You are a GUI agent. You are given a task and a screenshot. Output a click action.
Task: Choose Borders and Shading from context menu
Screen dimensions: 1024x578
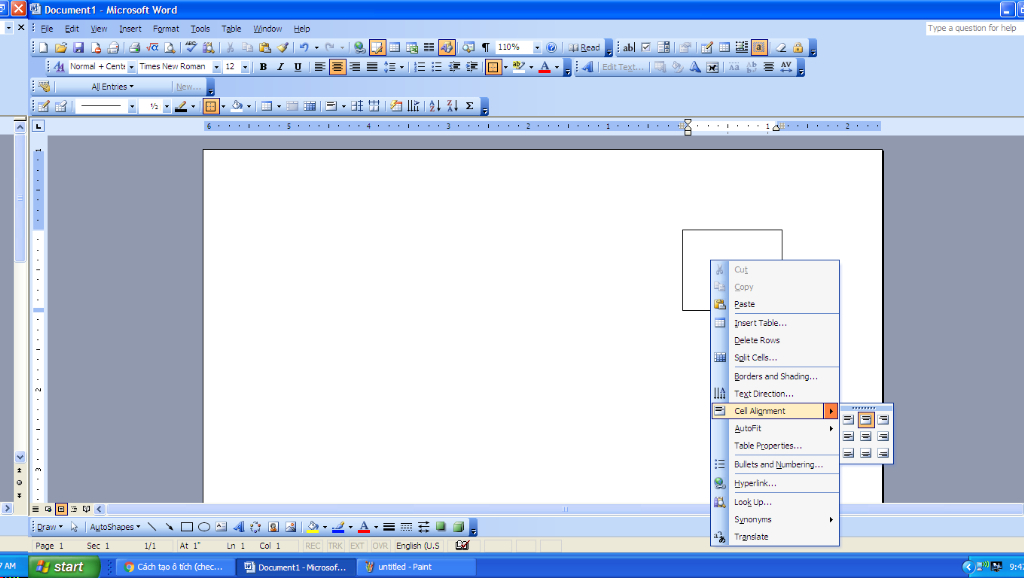point(775,377)
